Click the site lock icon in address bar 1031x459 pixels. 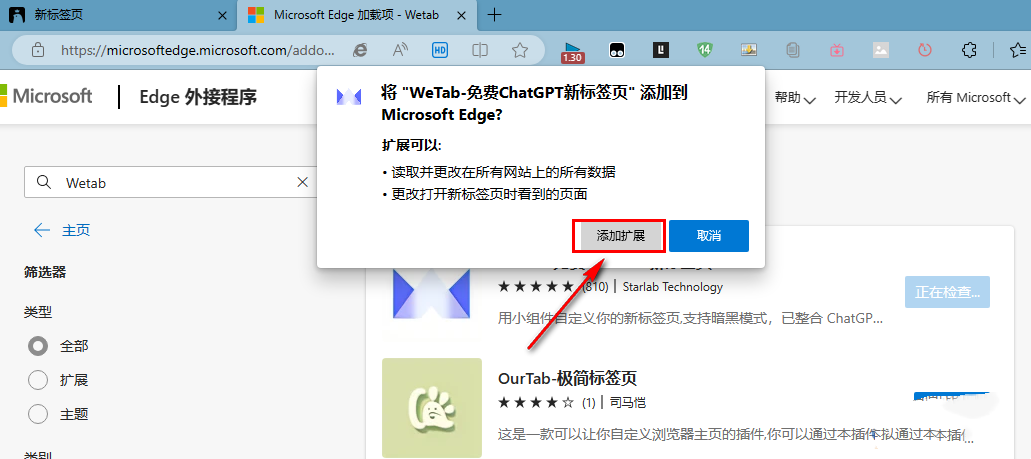[x=37, y=49]
